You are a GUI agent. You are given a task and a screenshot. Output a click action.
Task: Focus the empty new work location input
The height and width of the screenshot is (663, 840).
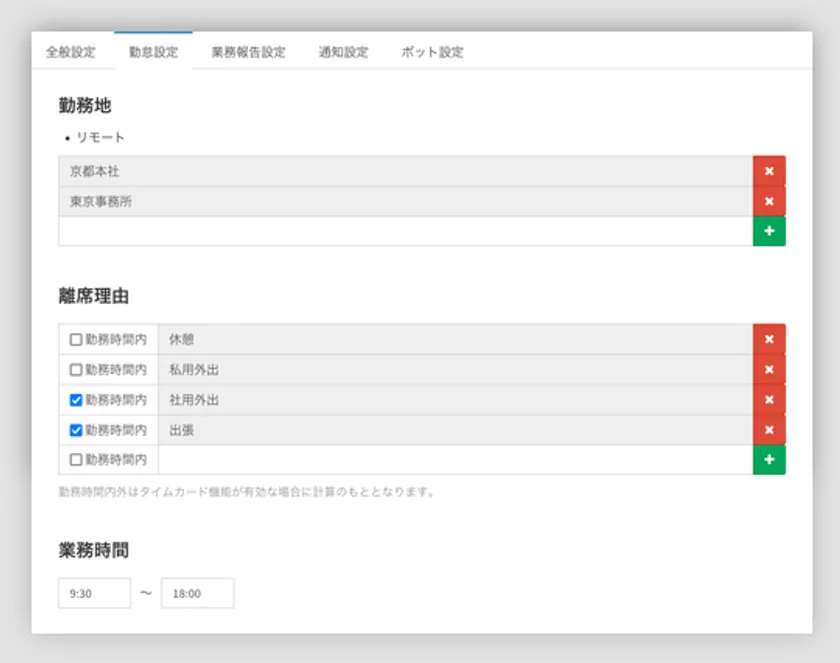(x=405, y=231)
